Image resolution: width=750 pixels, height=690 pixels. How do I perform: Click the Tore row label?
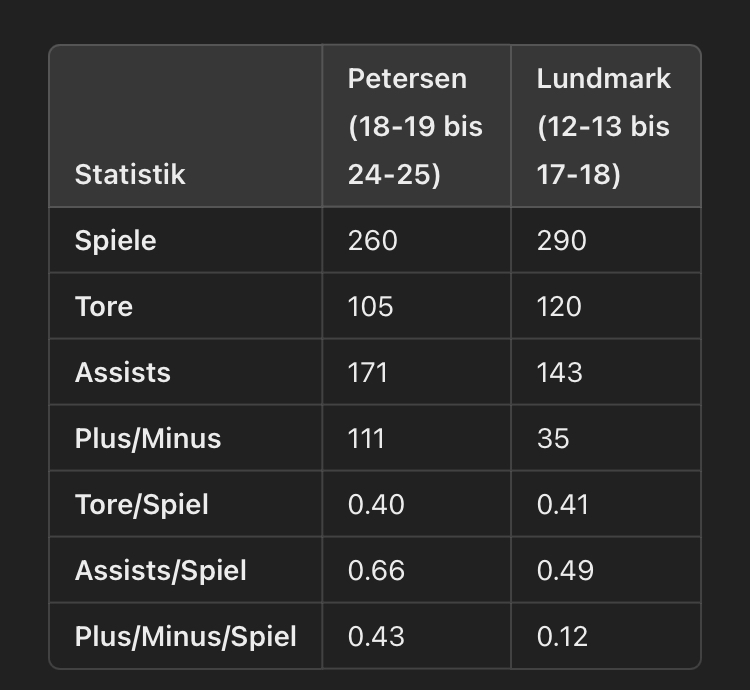pos(103,307)
